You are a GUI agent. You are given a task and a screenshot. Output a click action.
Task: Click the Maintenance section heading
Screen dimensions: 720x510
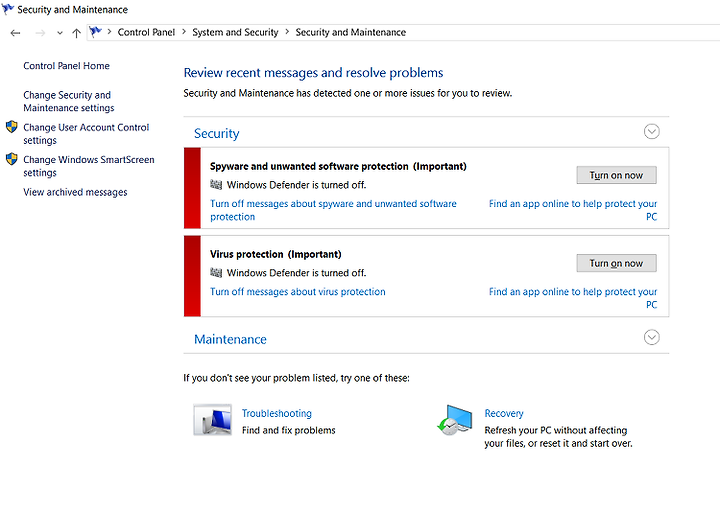click(x=230, y=339)
